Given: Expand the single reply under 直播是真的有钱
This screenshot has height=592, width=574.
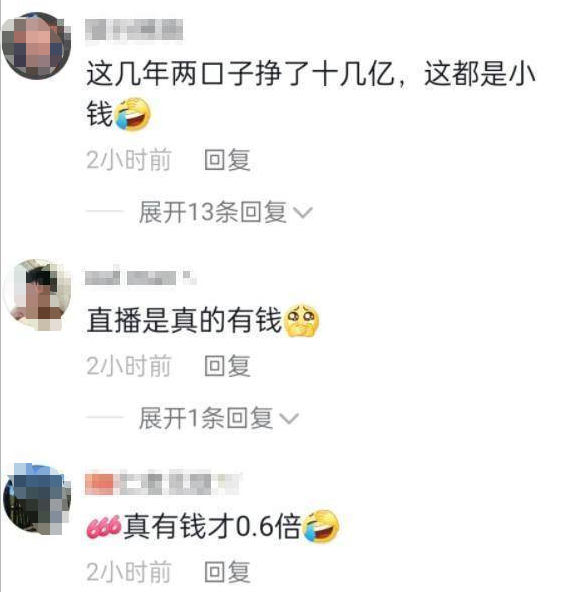Looking at the screenshot, I should tap(206, 418).
